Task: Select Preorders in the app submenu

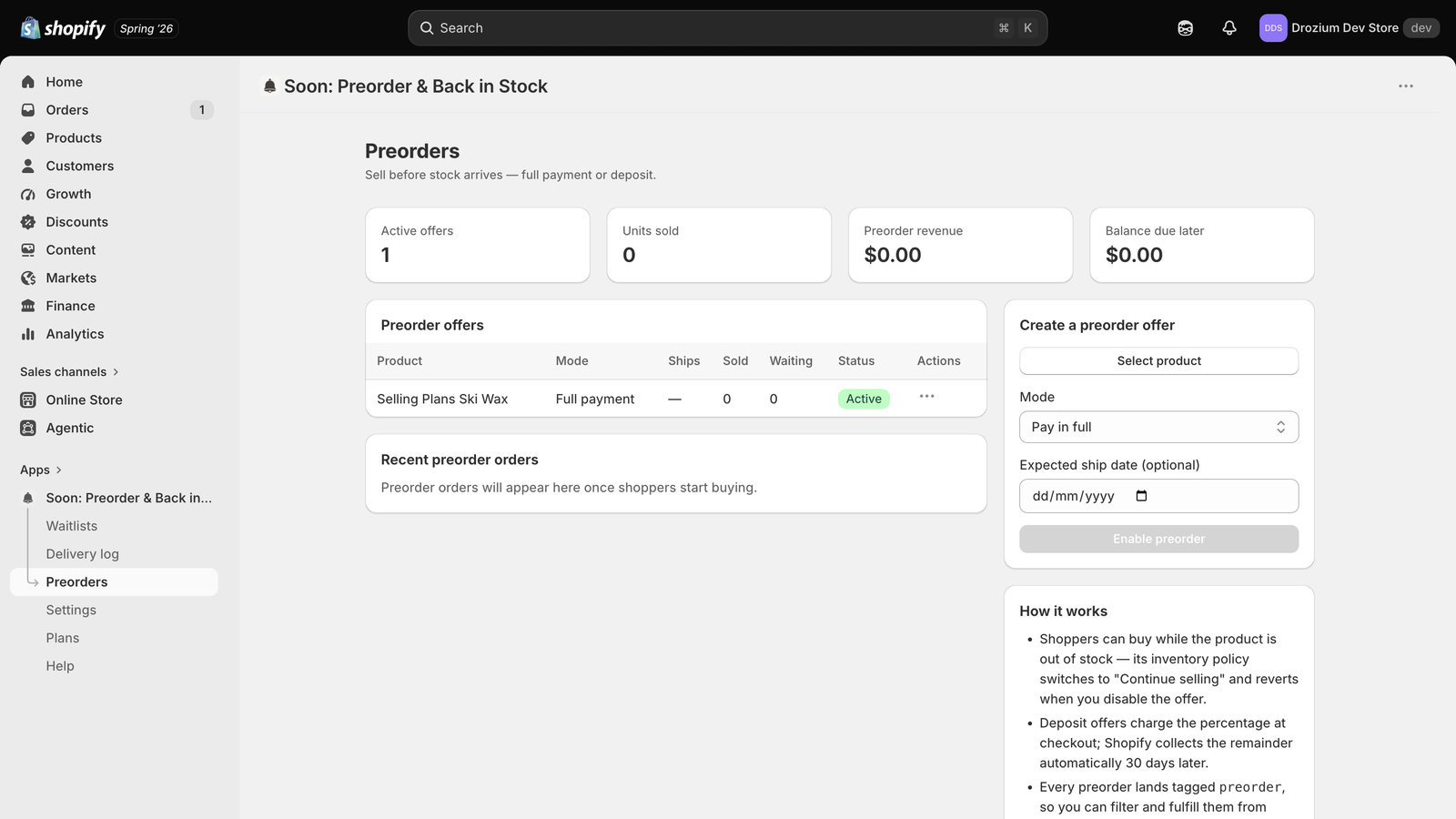Action: [x=114, y=582]
